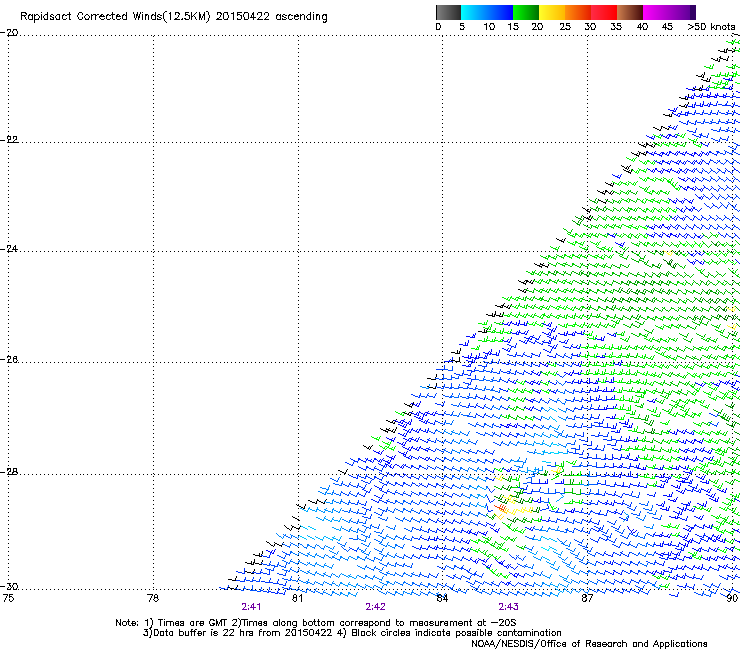Pick the red 30-35 knots legend segment
This screenshot has width=740, height=650.
tap(604, 12)
